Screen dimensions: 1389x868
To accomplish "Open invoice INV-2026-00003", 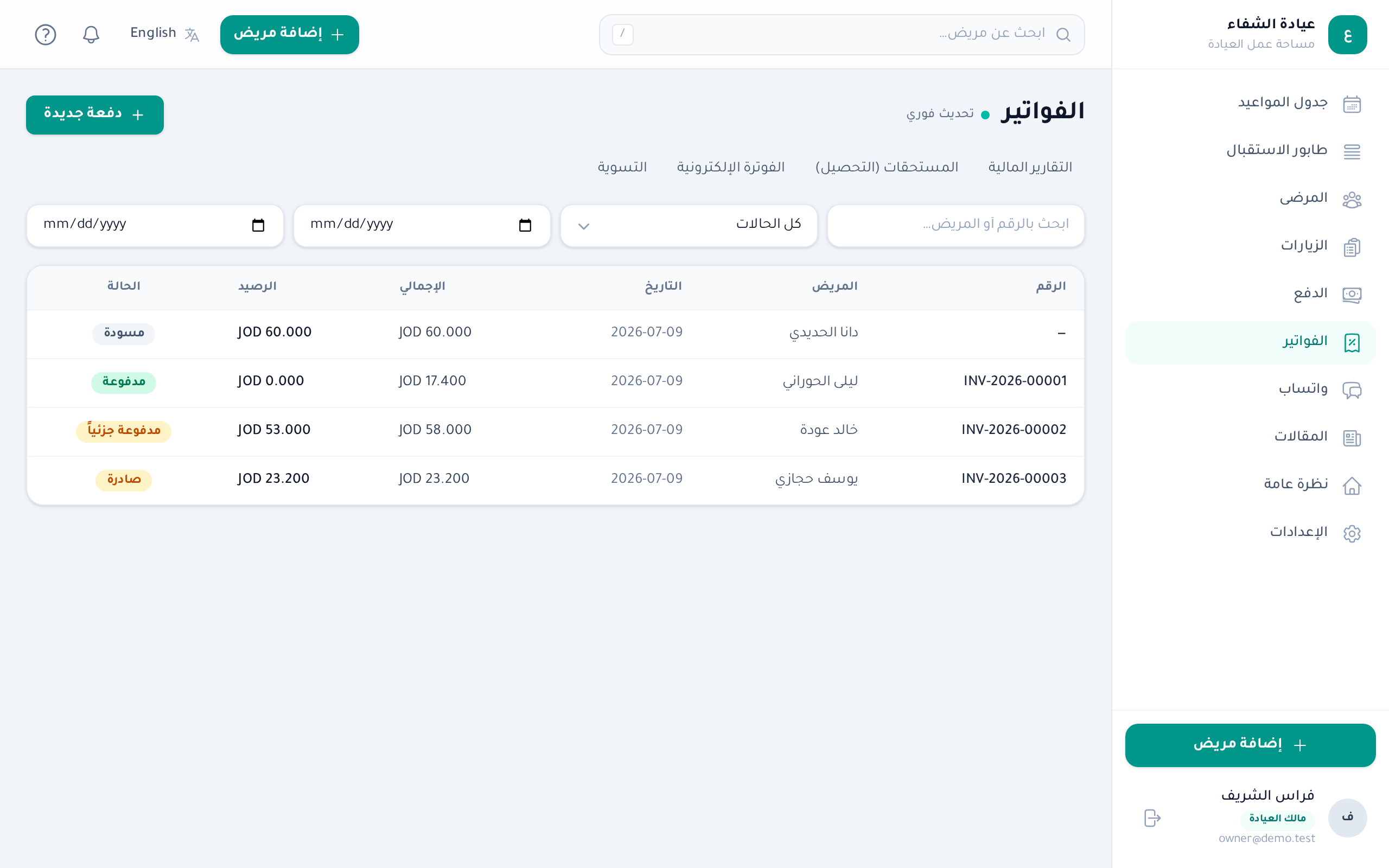I will tap(1014, 479).
